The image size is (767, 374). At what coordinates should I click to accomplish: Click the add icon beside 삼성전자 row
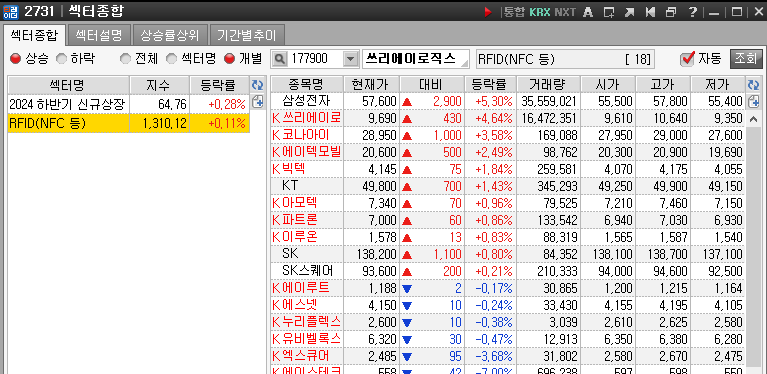coord(753,102)
